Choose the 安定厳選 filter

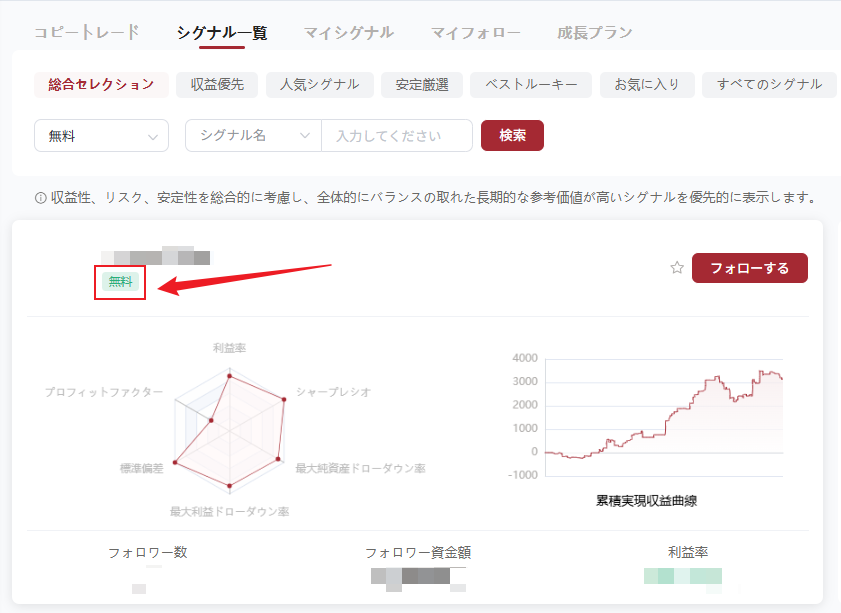point(422,85)
